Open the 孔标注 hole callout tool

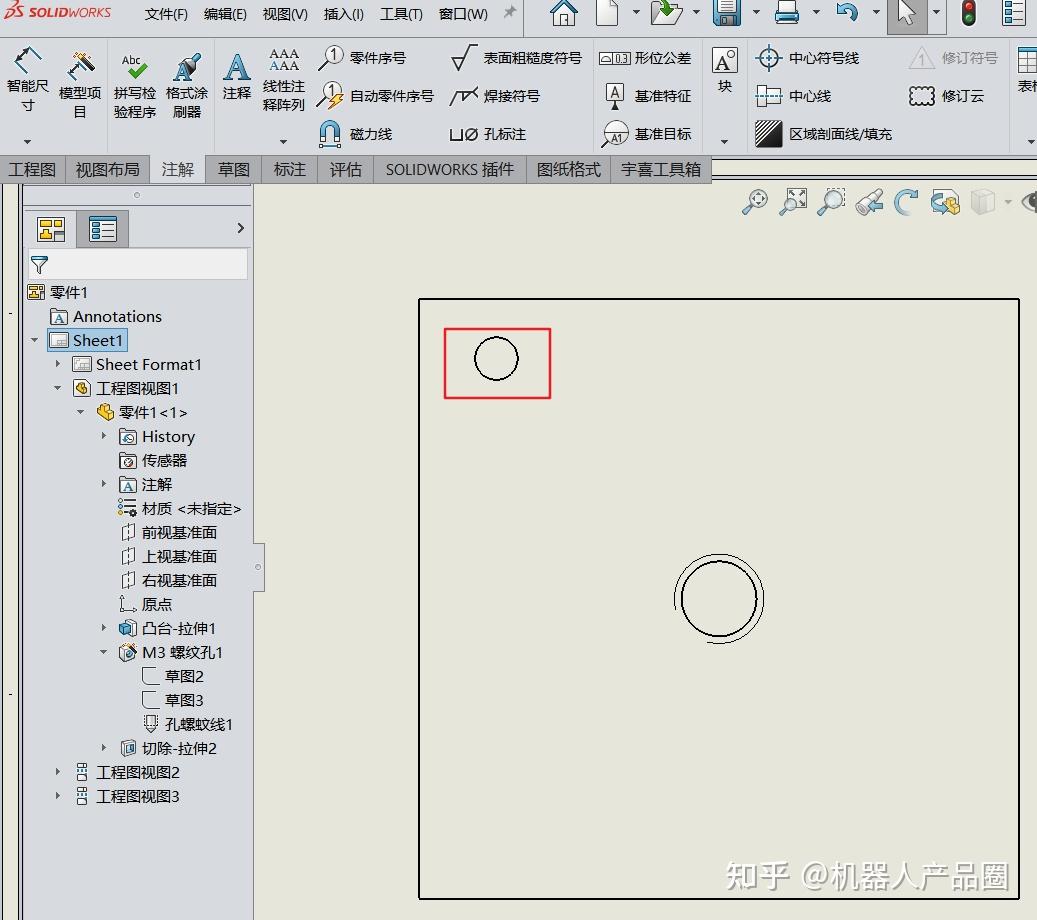(x=488, y=133)
